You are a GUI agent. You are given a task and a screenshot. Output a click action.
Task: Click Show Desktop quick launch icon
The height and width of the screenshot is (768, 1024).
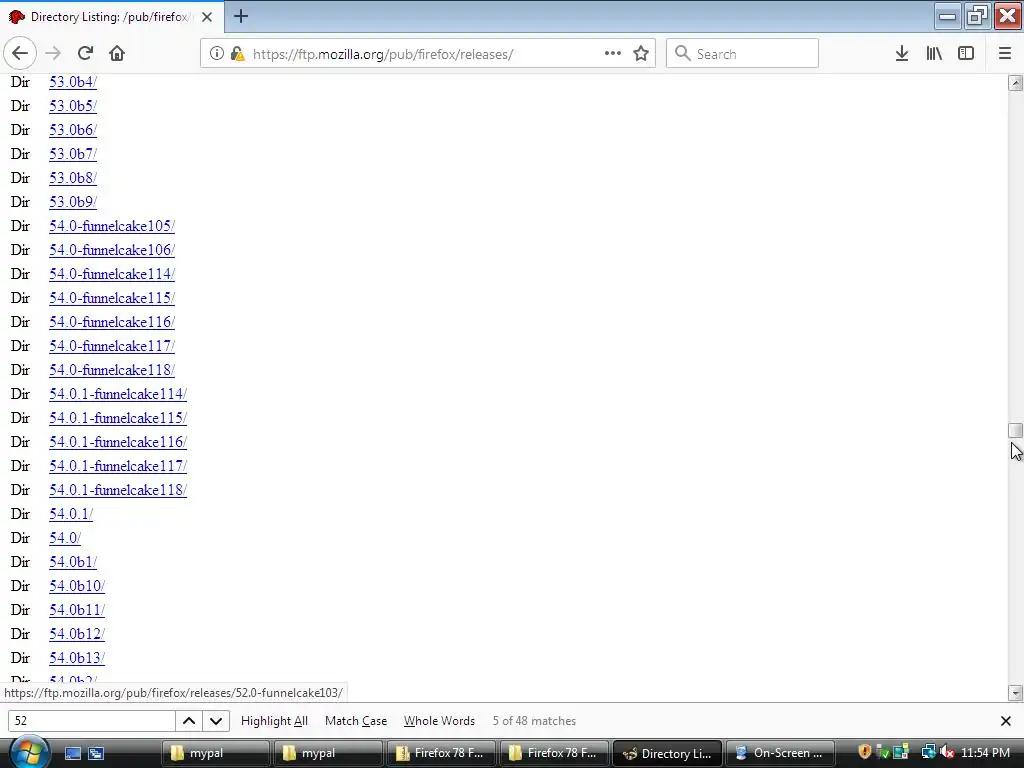72,753
